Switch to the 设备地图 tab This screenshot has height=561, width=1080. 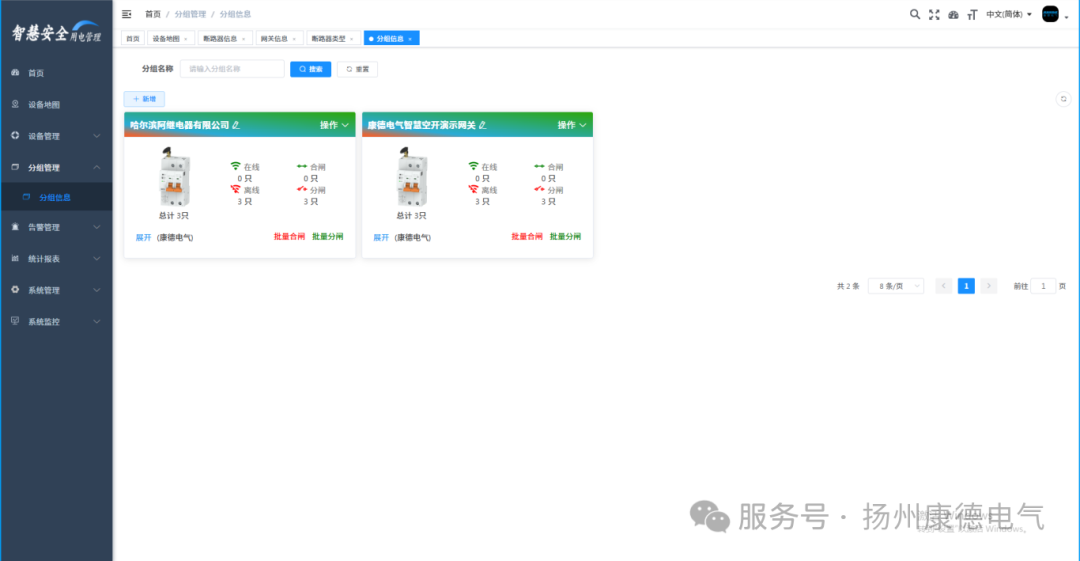pos(170,39)
